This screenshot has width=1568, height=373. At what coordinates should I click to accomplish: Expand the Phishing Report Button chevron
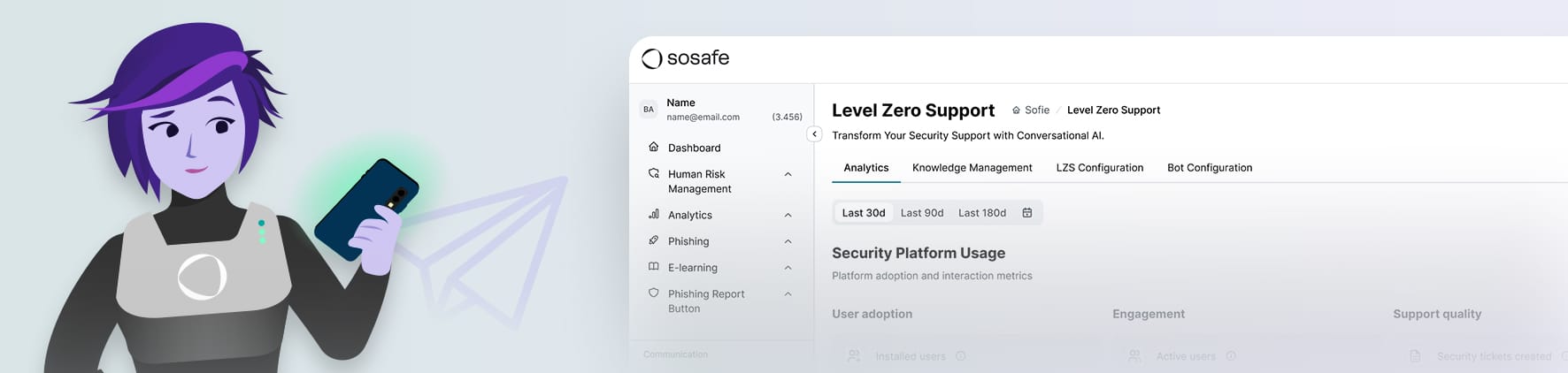[x=788, y=294]
